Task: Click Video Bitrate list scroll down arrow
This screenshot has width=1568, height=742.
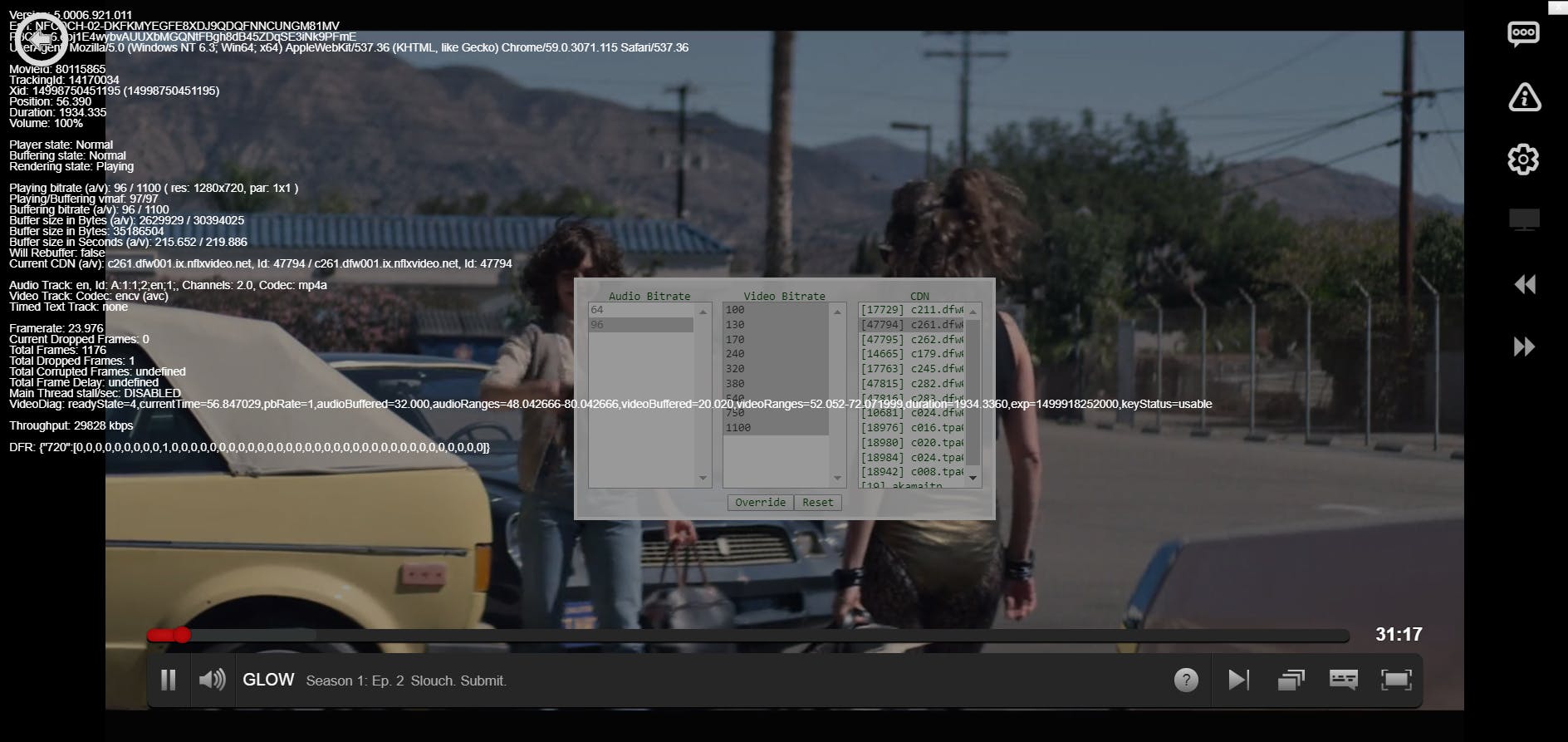Action: click(x=837, y=479)
